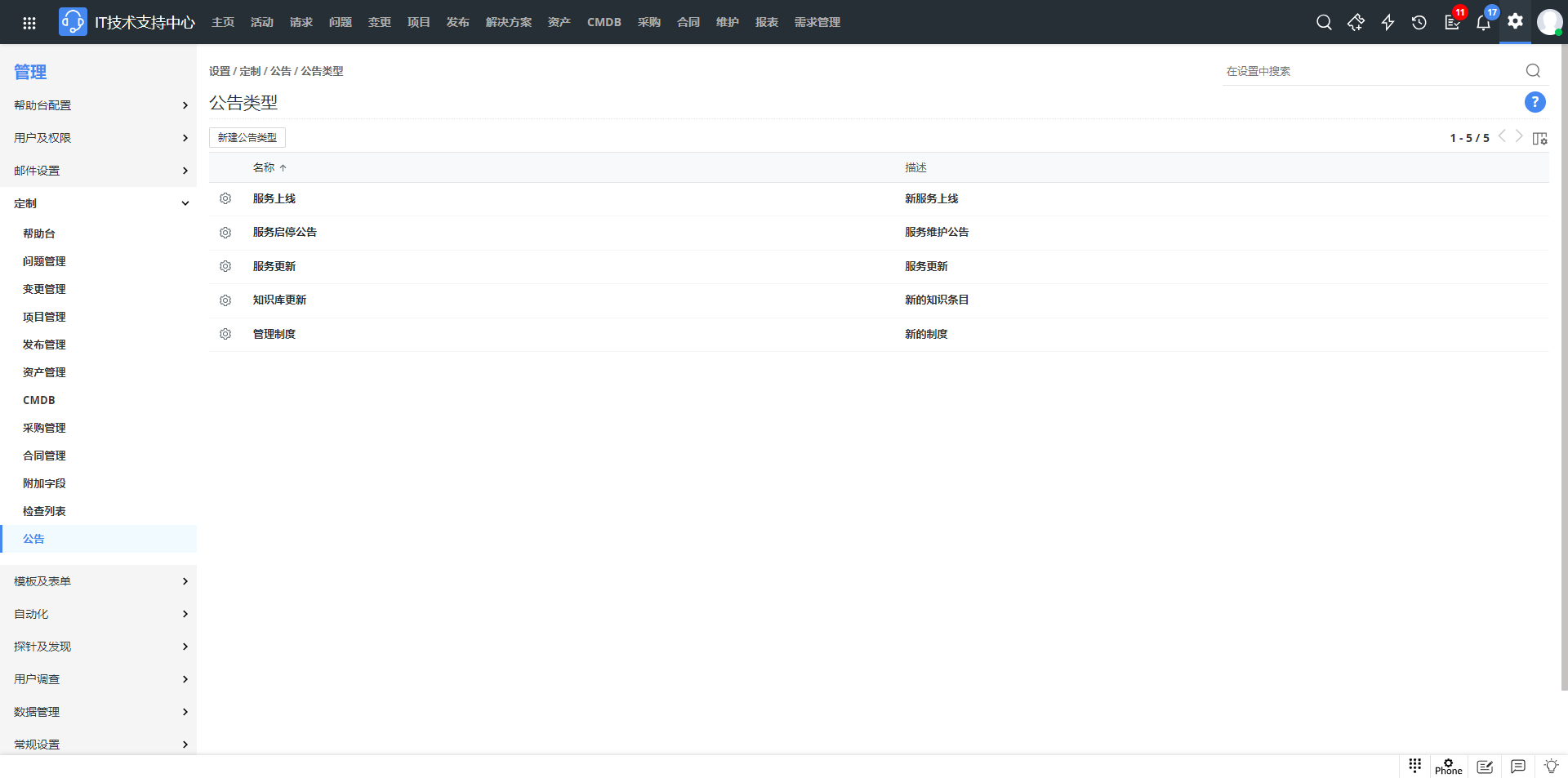Open recent items history icon
Screen dimensions: 1568x778
(x=1419, y=22)
